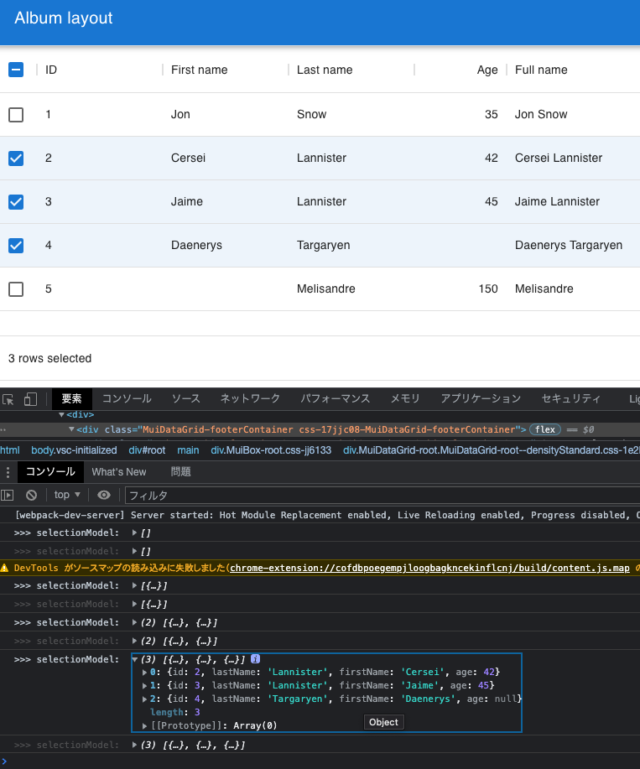Click the フィルタ console filter input field
The width and height of the screenshot is (640, 769).
coord(380,495)
